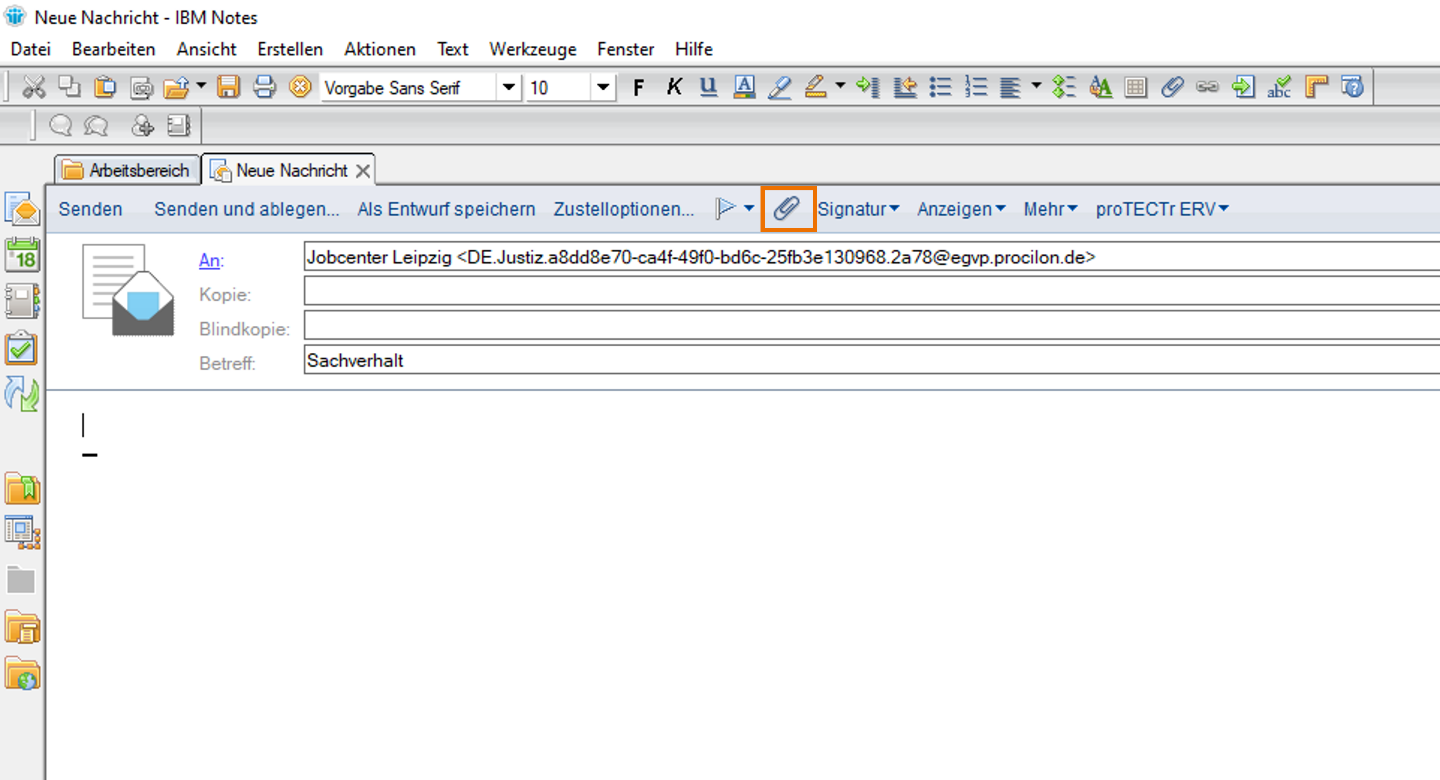Expand the proTECTr ERV dropdown
The height and width of the screenshot is (780, 1440).
coord(1162,209)
